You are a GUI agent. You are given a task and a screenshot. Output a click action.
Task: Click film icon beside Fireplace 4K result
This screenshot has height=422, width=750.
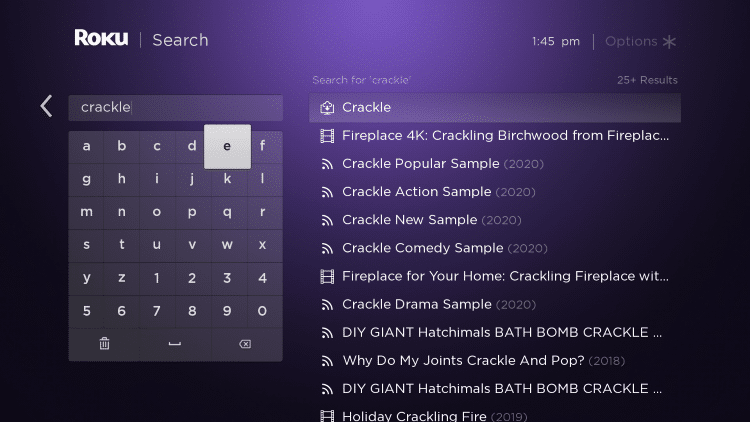coord(327,136)
